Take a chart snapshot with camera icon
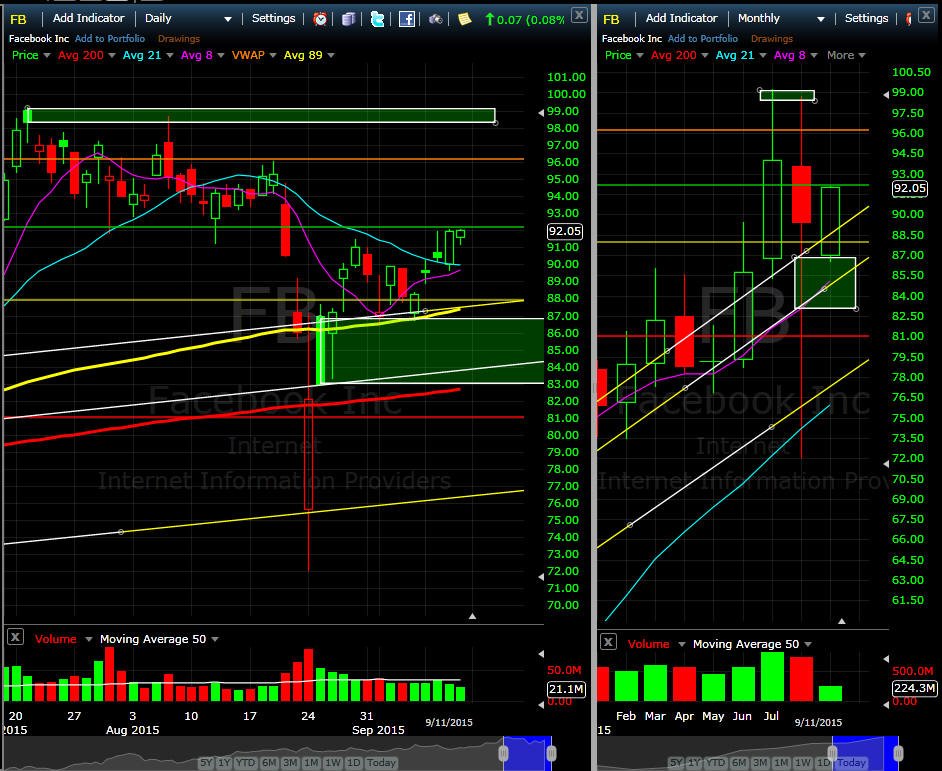Screen dimensions: 942x771 click(x=436, y=19)
